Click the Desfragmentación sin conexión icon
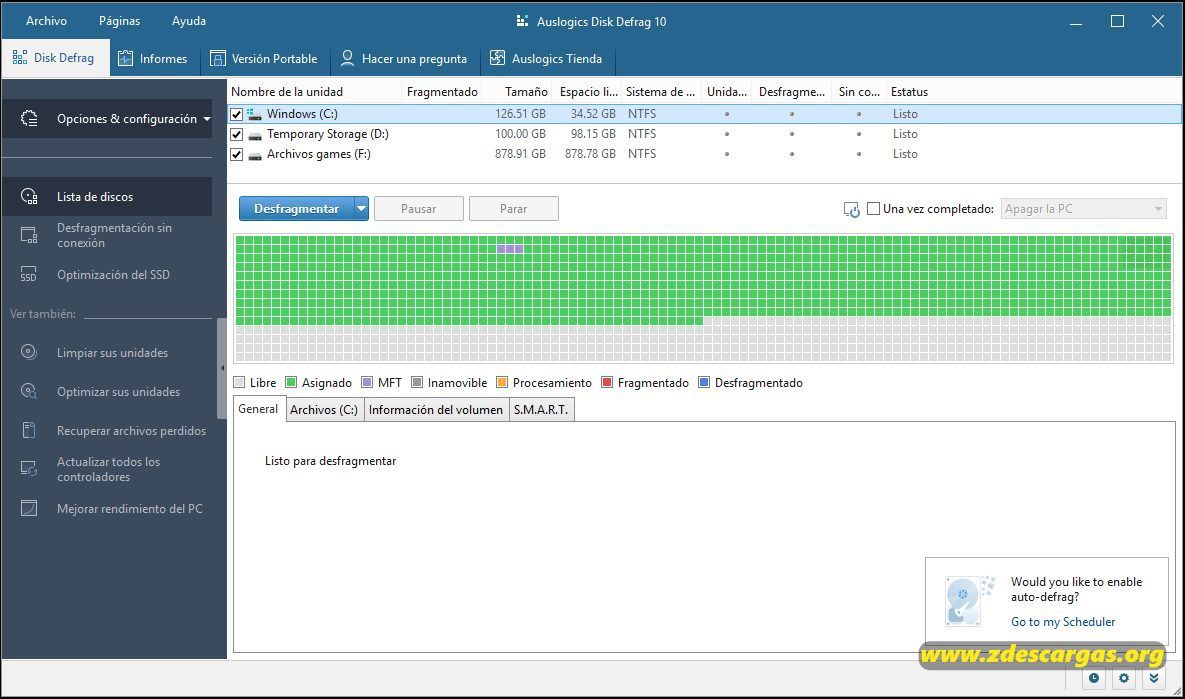 29,235
